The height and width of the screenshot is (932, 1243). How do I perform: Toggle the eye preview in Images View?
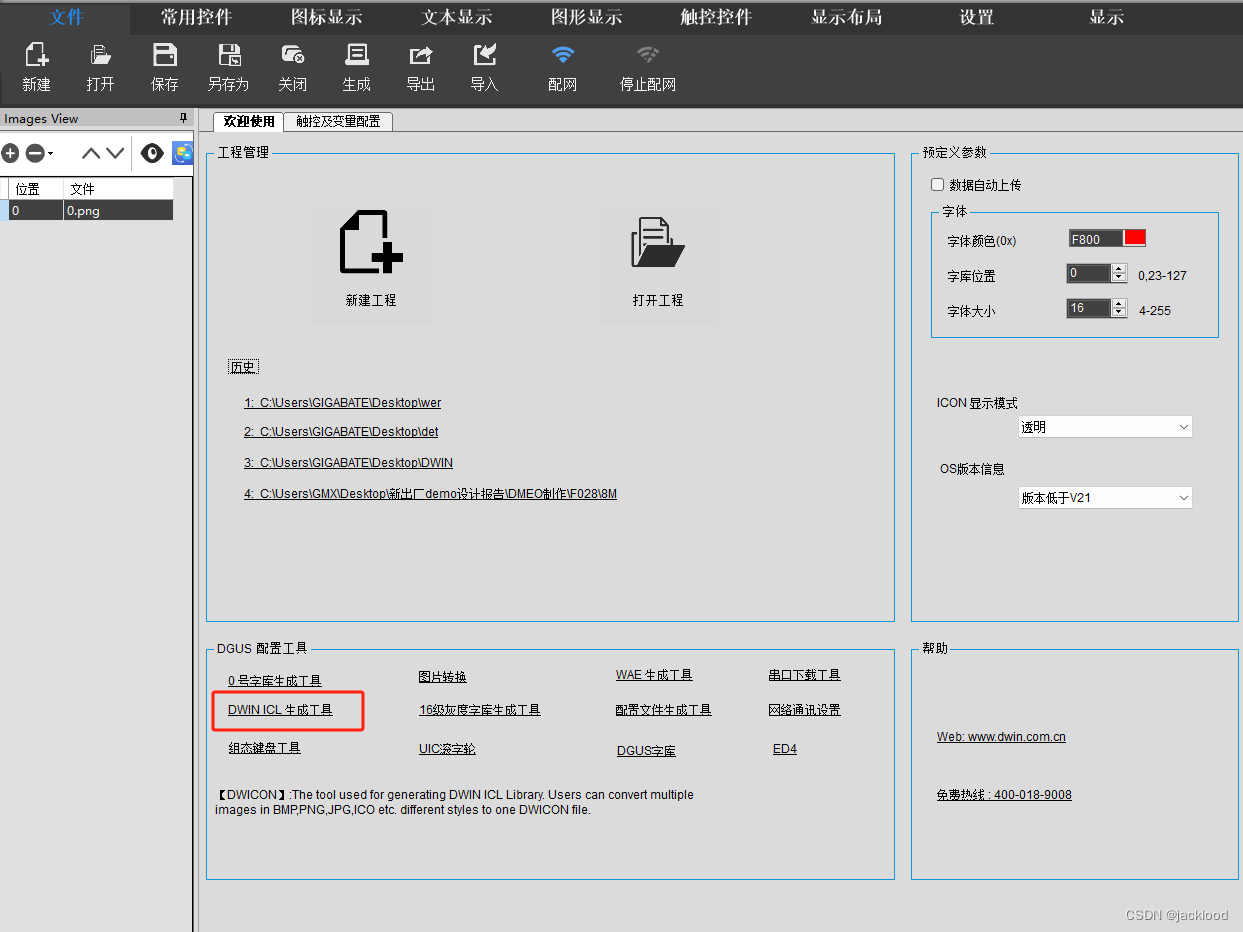[x=152, y=153]
